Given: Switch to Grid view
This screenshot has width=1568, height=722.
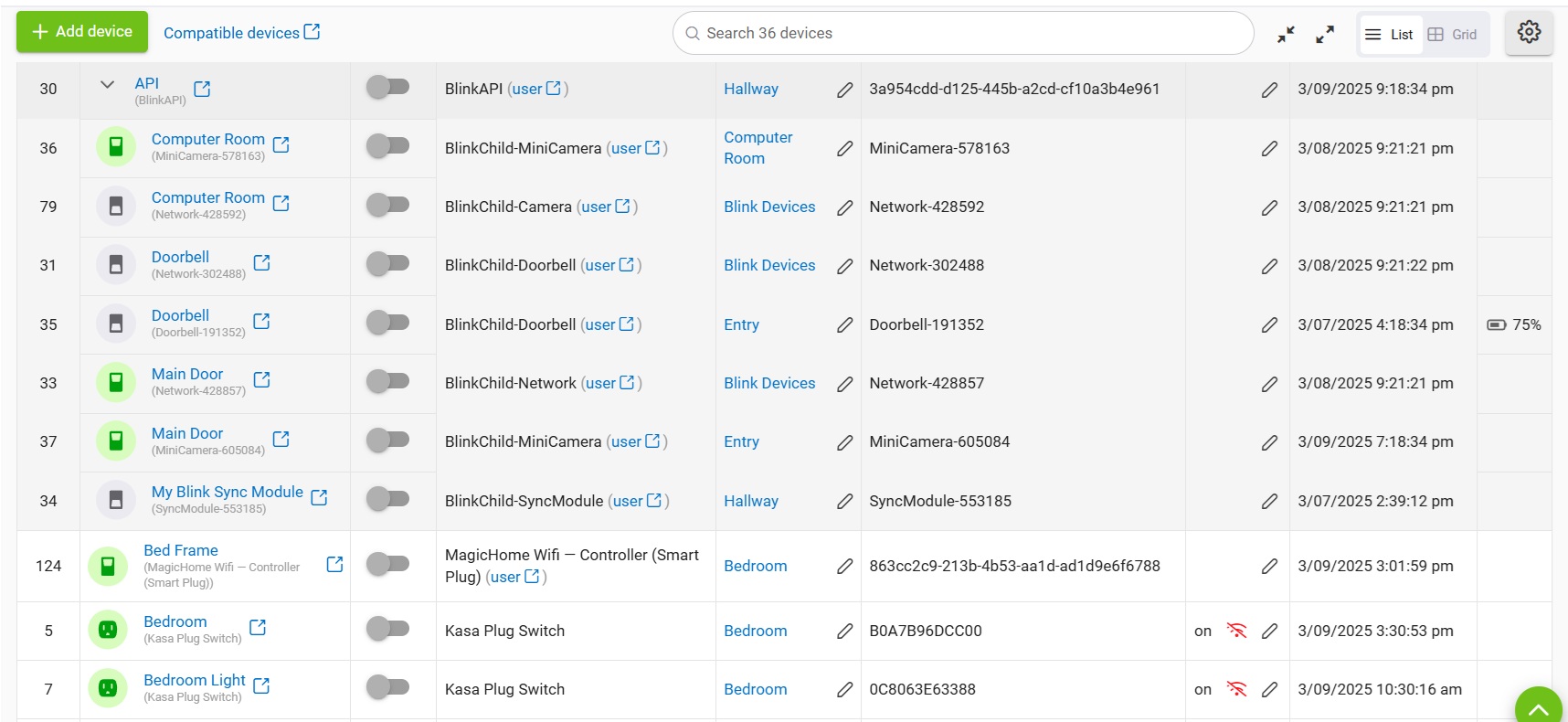Looking at the screenshot, I should pyautogui.click(x=1453, y=35).
